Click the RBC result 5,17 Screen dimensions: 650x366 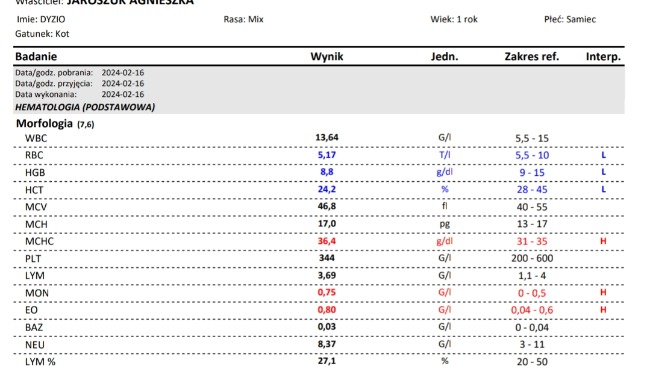[x=327, y=155]
